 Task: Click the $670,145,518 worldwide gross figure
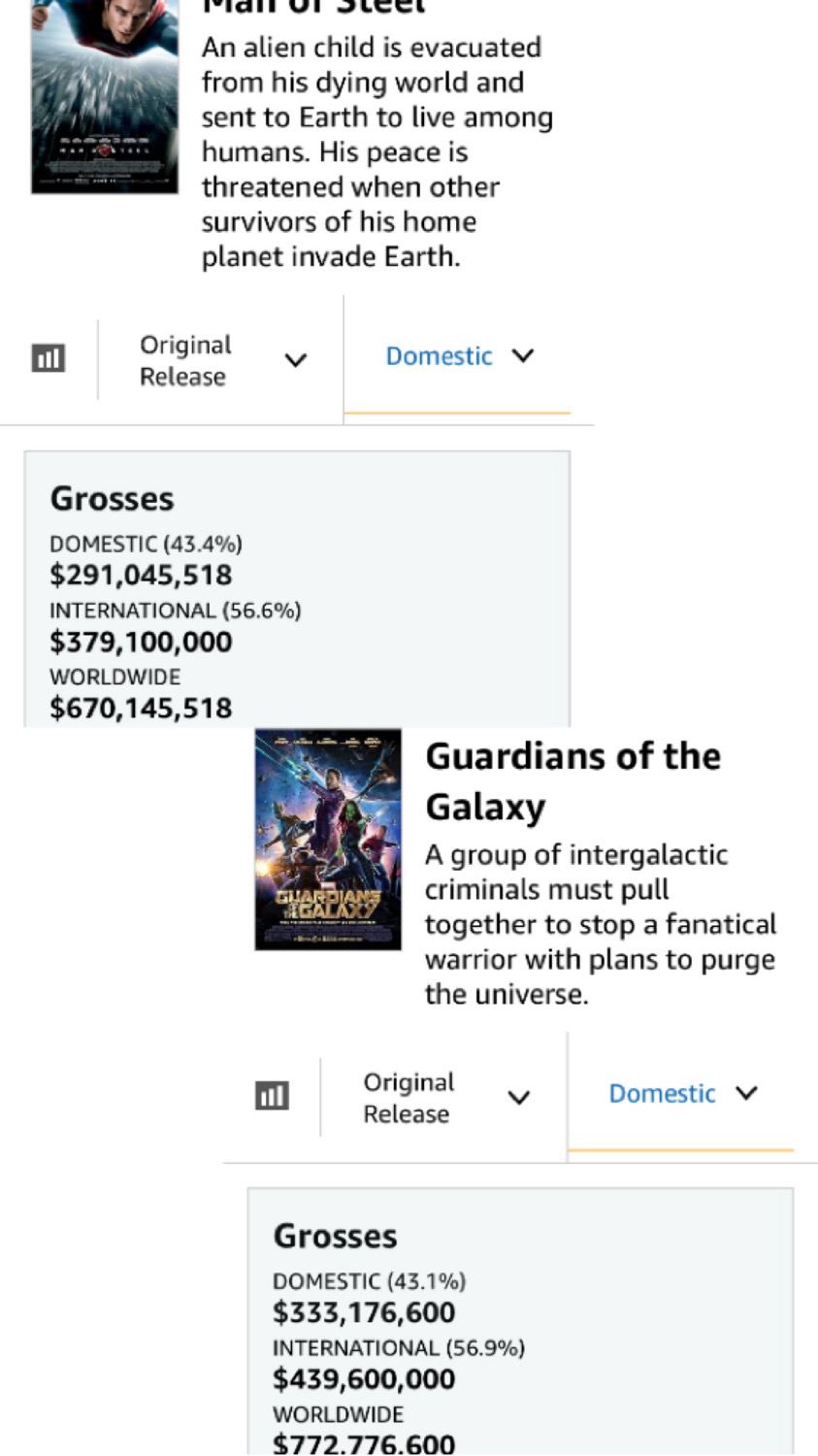[142, 709]
